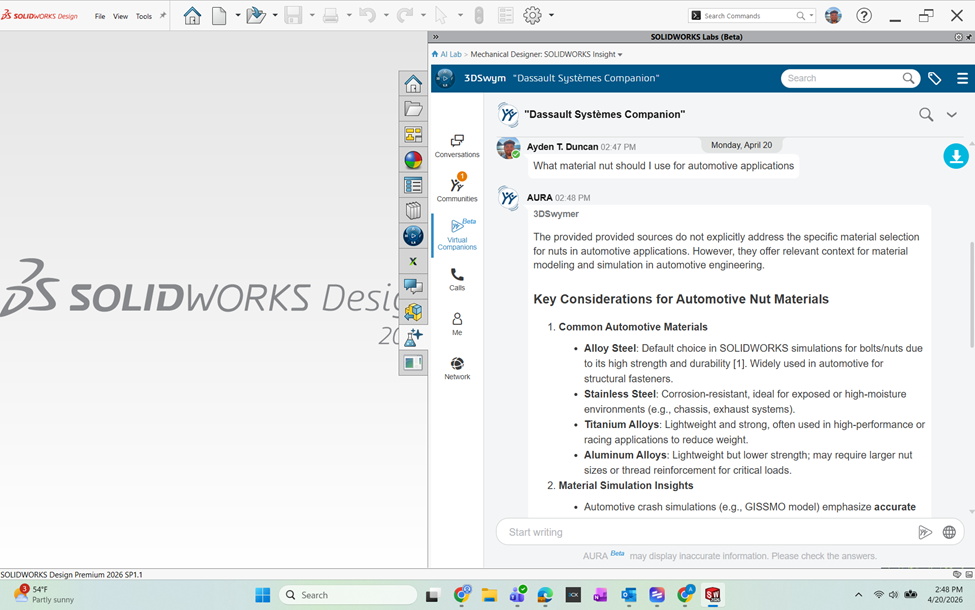This screenshot has height=610, width=975.
Task: Click the blue download arrow button
Action: tap(955, 156)
